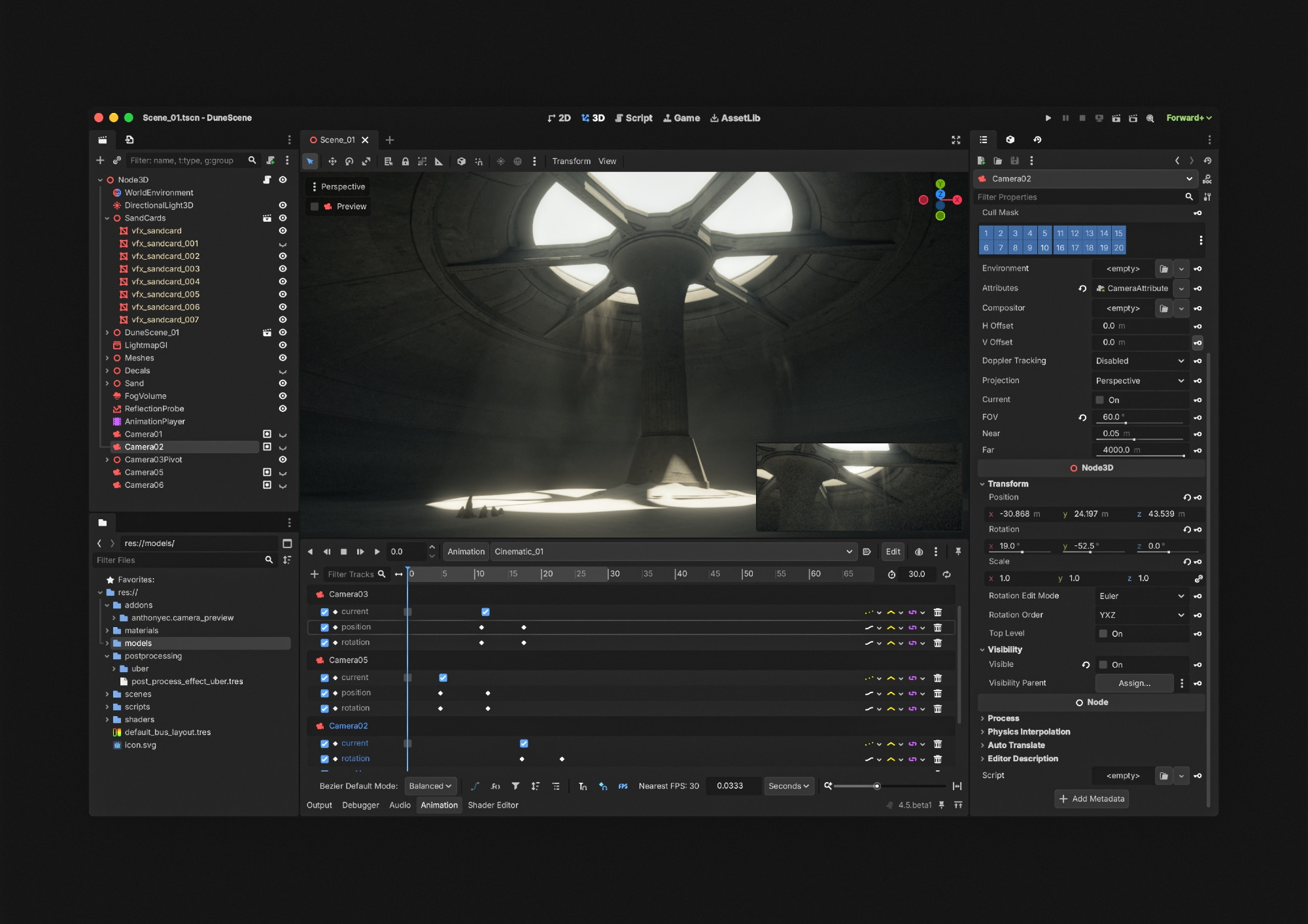Disable the Camera05 position track checkbox
The width and height of the screenshot is (1308, 924).
(324, 693)
